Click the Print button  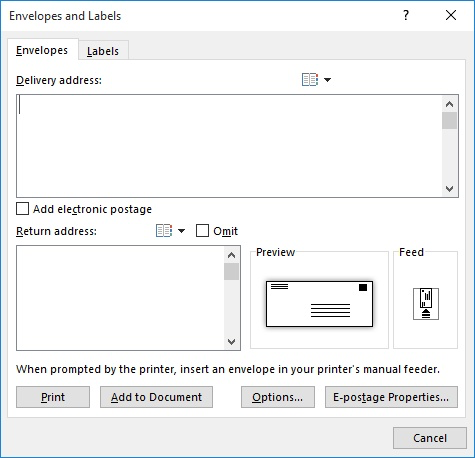pyautogui.click(x=53, y=397)
